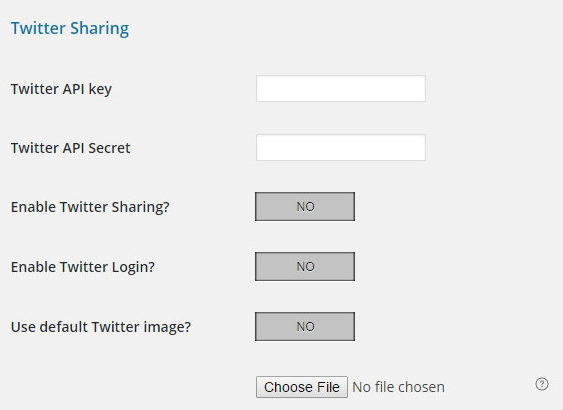
Task: Click the Use default Twitter image? label
Action: [x=101, y=327]
